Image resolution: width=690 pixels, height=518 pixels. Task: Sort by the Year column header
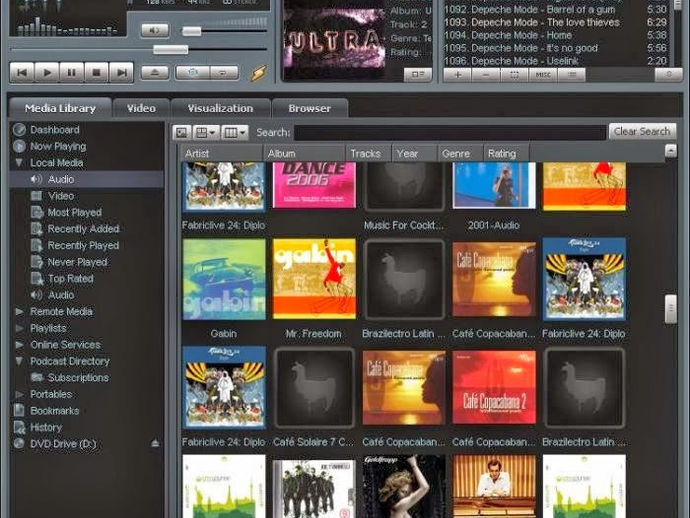tap(414, 154)
